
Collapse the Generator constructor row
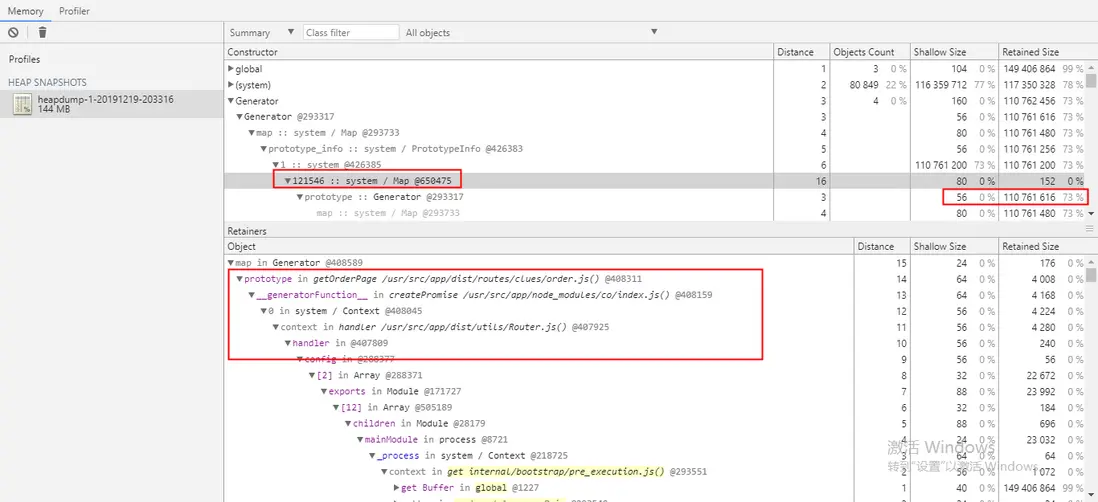[x=231, y=101]
